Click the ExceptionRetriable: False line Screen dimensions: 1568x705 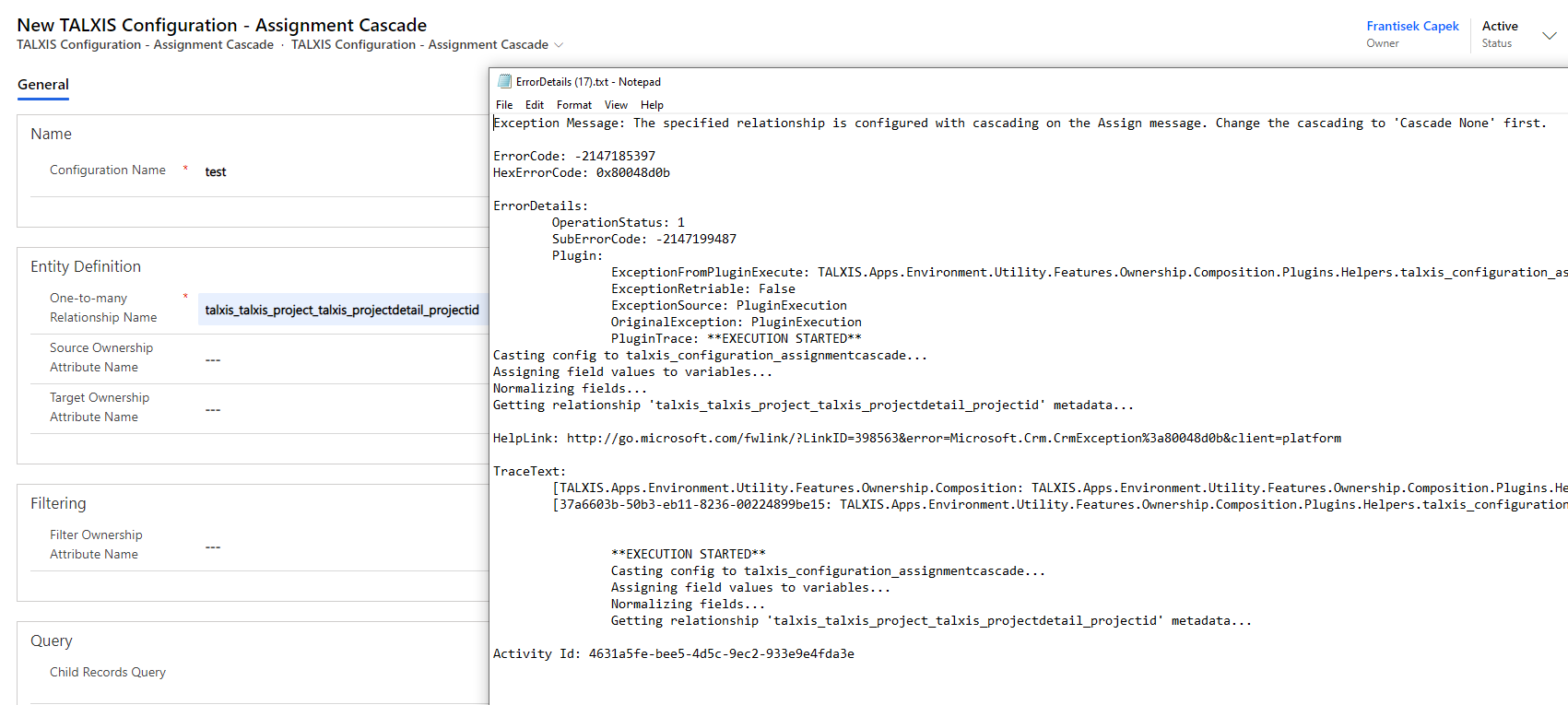coord(703,288)
